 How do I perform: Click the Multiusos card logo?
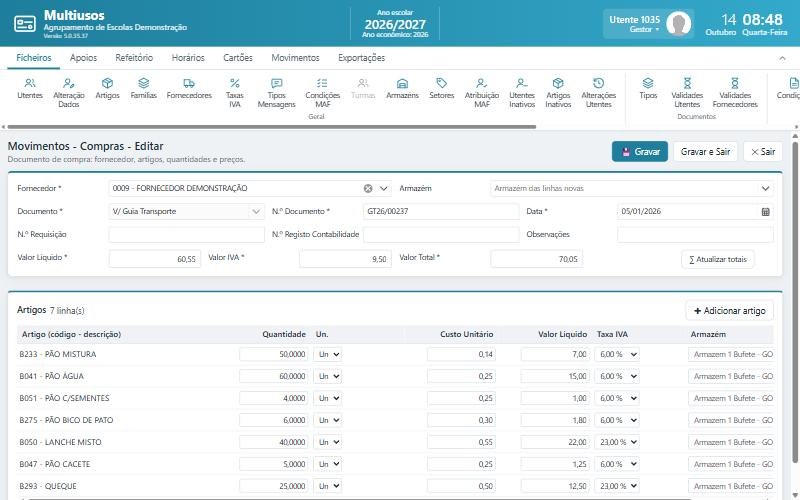(x=24, y=23)
